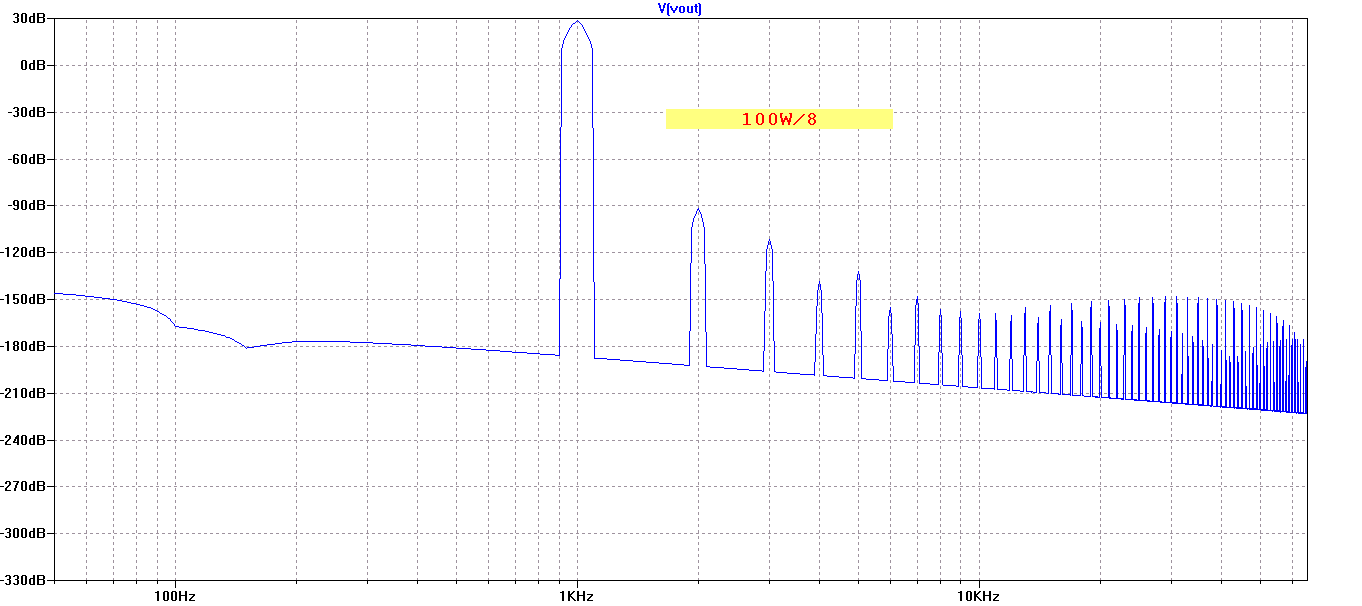
Task: Click the -180dB axis label
Action: pyautogui.click(x=25, y=346)
